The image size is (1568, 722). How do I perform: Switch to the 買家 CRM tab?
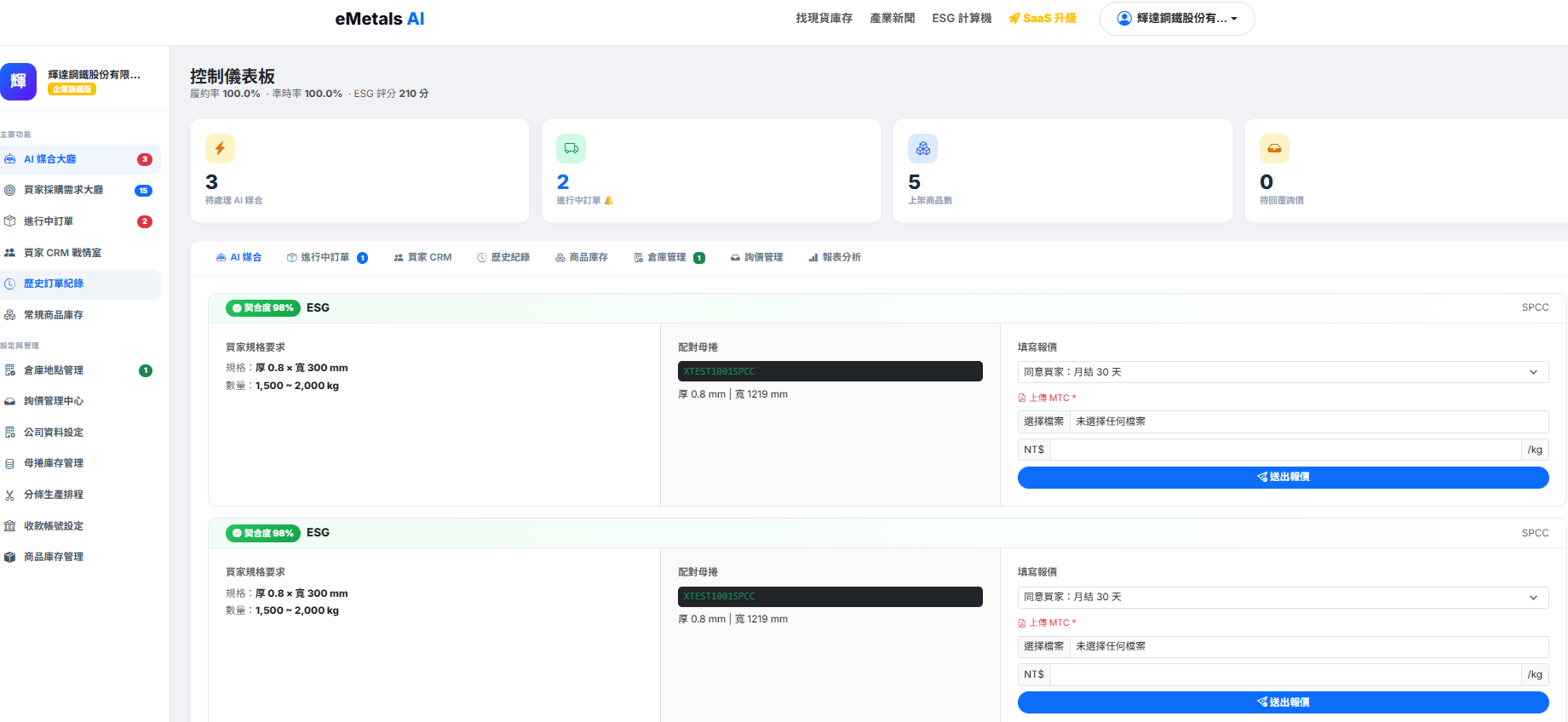[x=422, y=257]
